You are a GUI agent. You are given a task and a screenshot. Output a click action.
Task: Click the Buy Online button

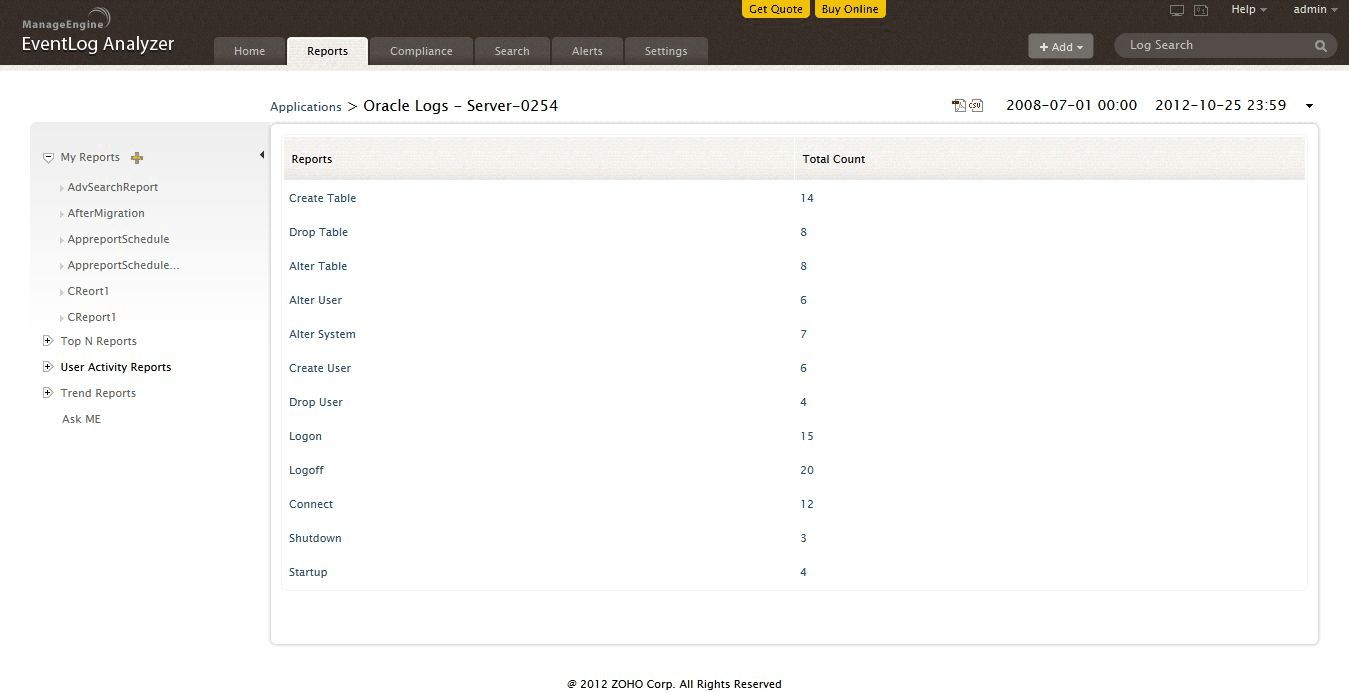[x=850, y=9]
